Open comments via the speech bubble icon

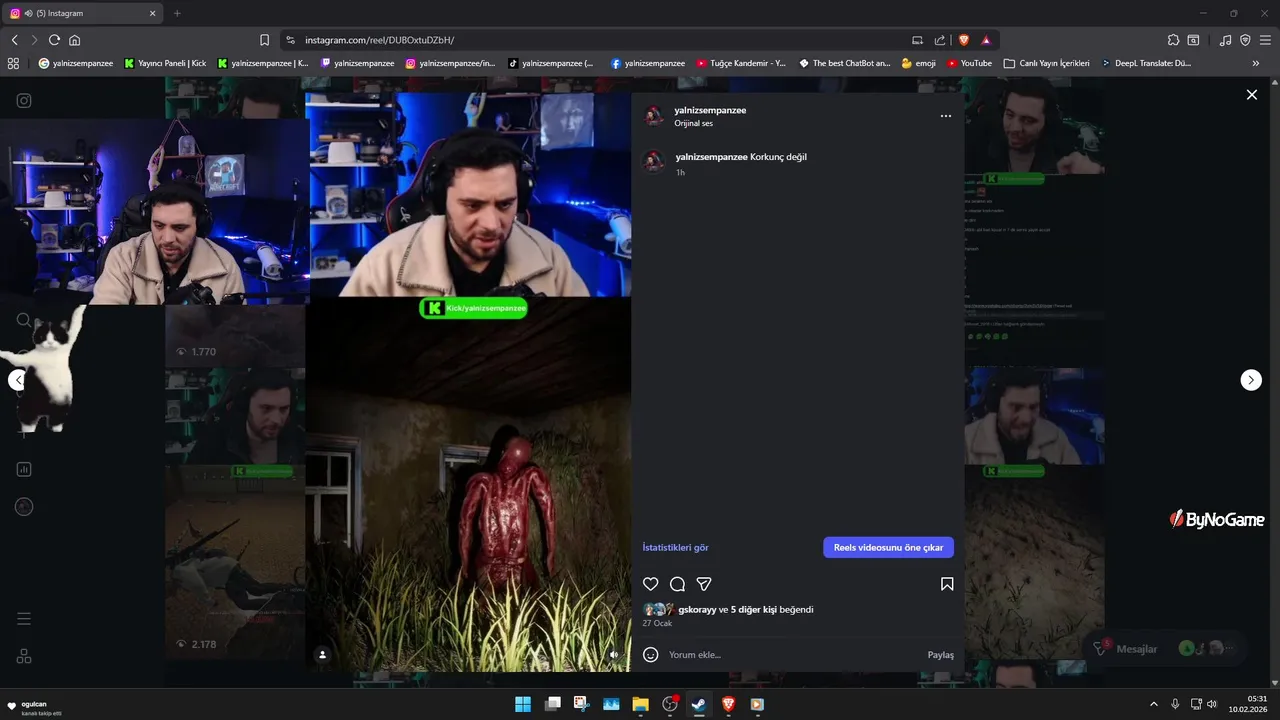click(677, 584)
